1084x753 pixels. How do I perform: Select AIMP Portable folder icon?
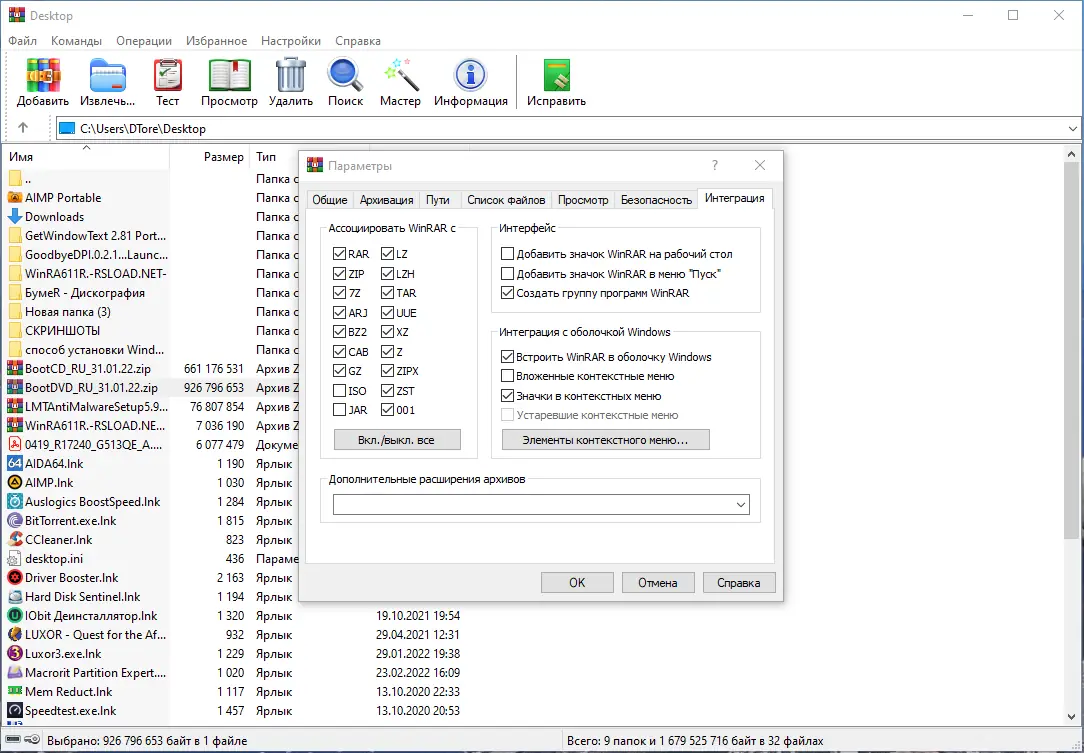pos(15,198)
